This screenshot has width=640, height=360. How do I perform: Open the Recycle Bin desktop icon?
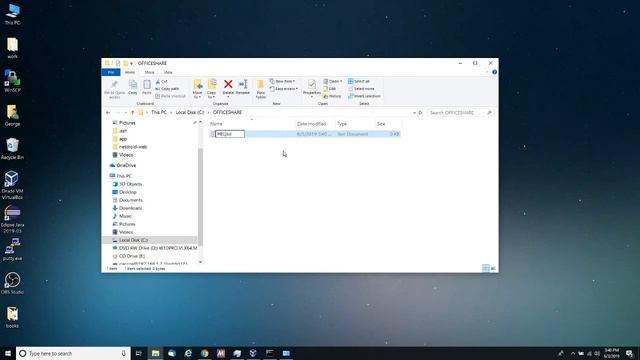pyautogui.click(x=12, y=149)
